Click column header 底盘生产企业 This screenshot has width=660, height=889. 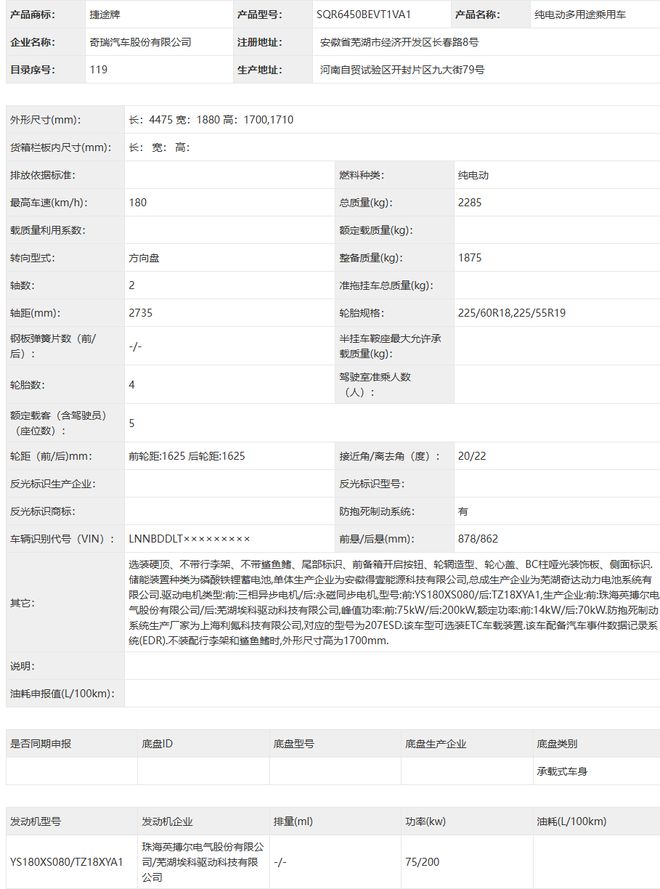point(435,743)
